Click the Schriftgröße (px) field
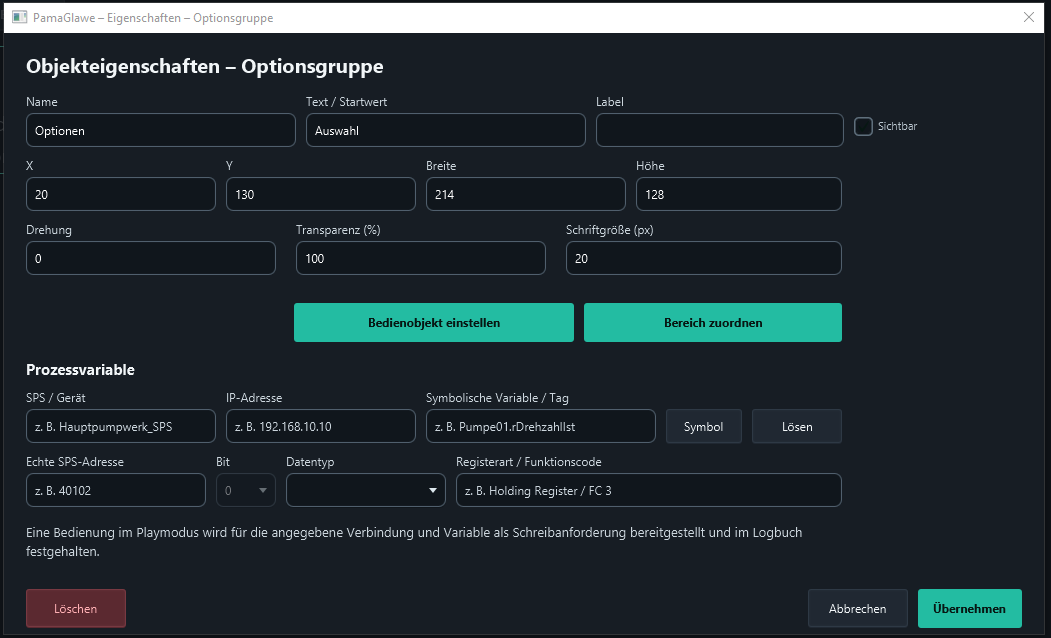This screenshot has height=638, width=1051. tap(704, 258)
